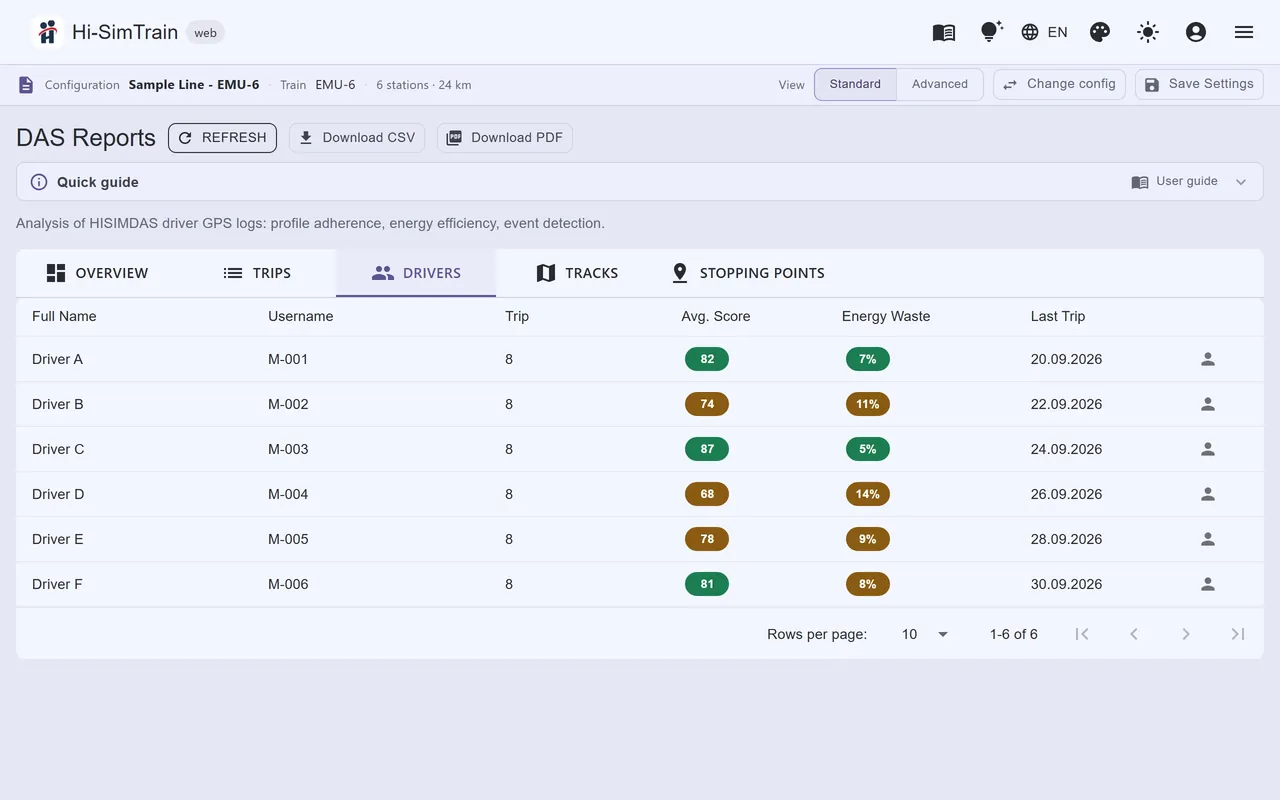Click Download PDF button
This screenshot has width=1280, height=800.
click(x=505, y=138)
